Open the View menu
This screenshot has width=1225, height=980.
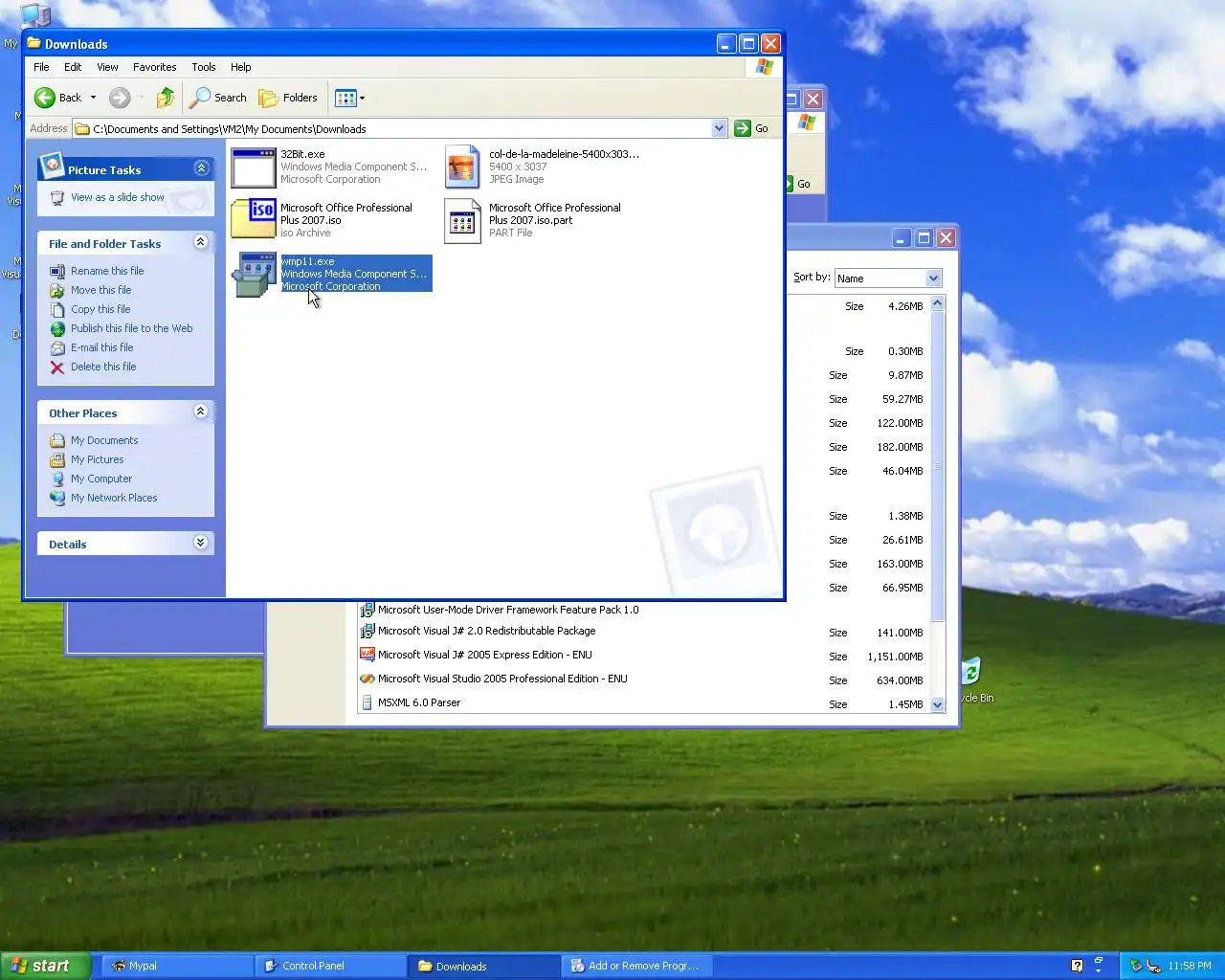pos(107,67)
